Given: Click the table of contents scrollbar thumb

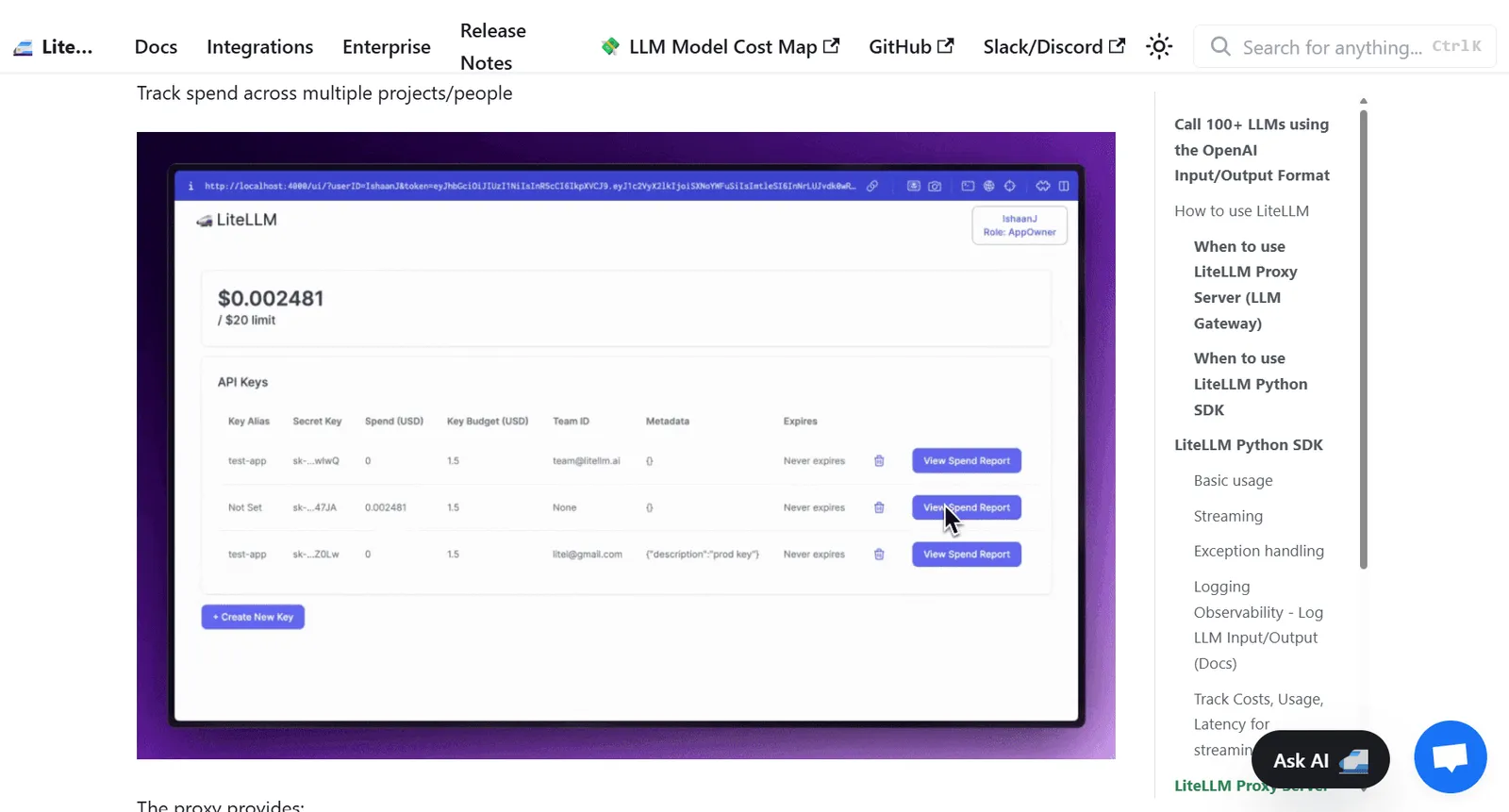Looking at the screenshot, I should 1364,340.
